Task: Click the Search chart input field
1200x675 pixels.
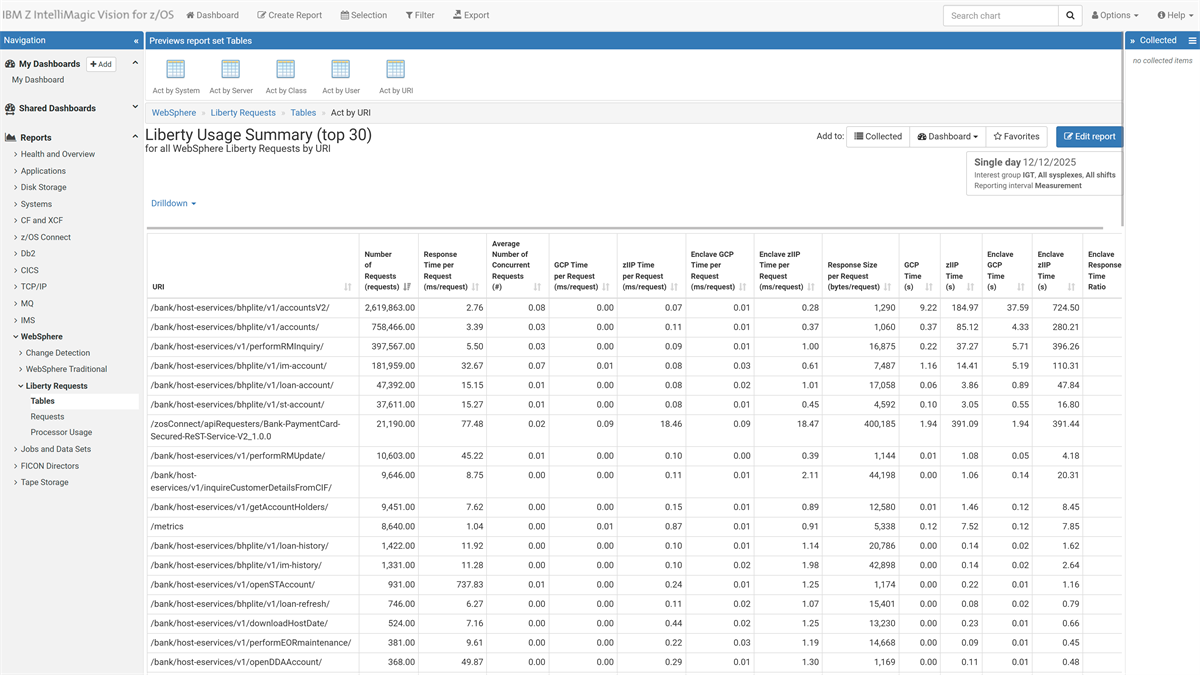Action: pos(1000,16)
